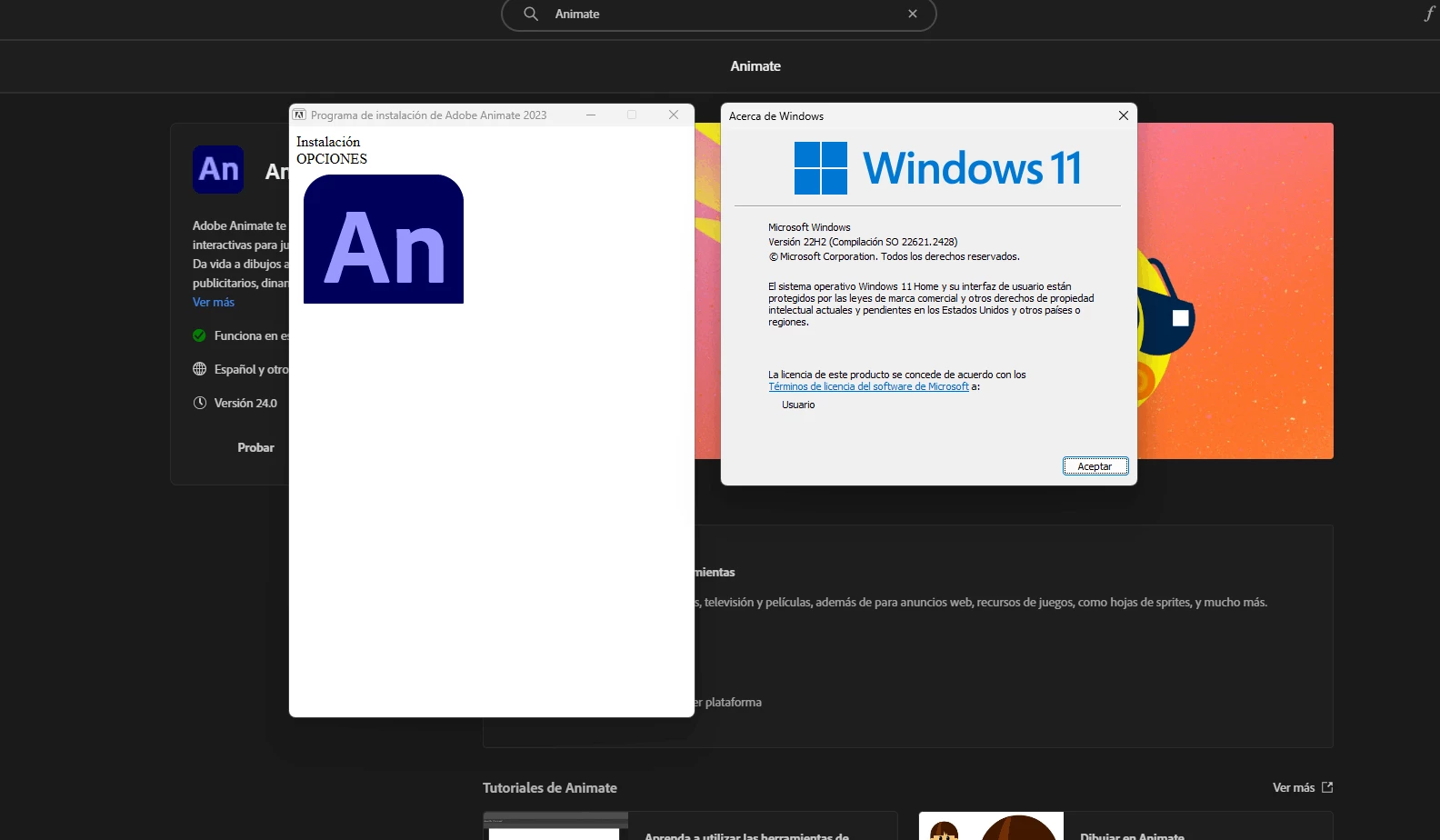Click the Dibujar en Animate title

(1132, 835)
